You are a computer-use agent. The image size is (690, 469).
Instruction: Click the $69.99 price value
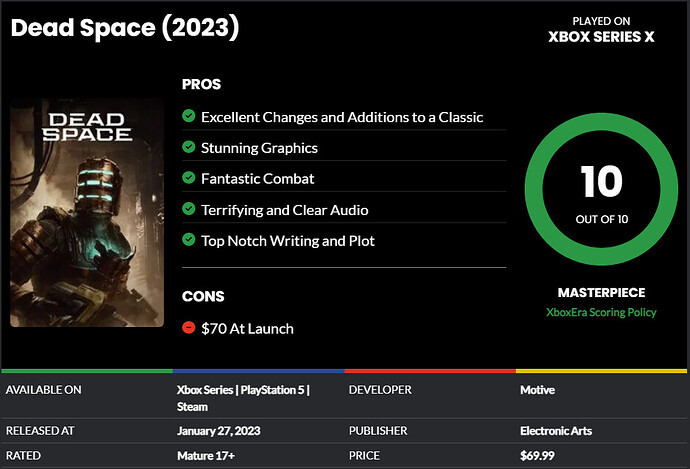click(537, 455)
